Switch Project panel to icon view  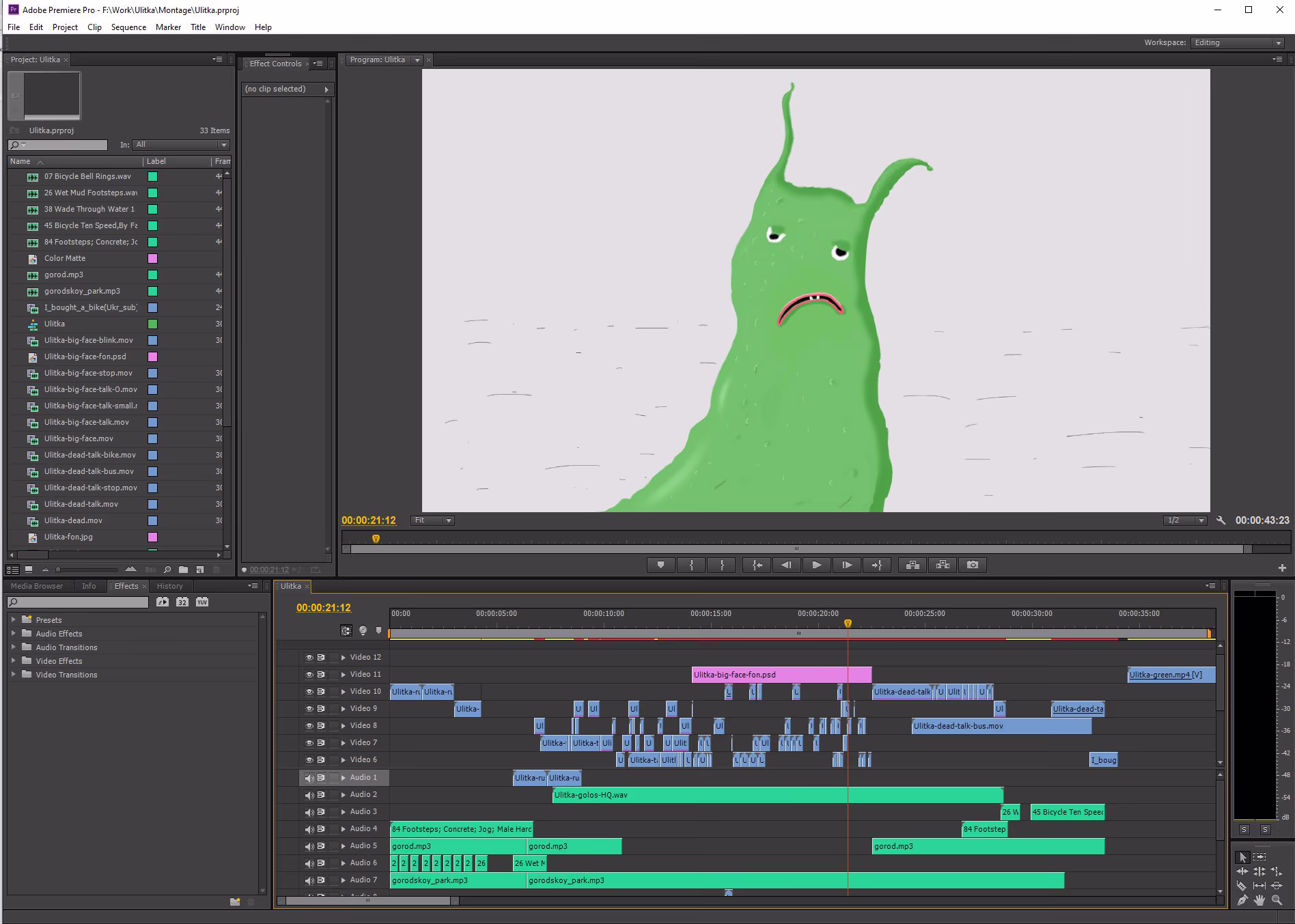(29, 569)
